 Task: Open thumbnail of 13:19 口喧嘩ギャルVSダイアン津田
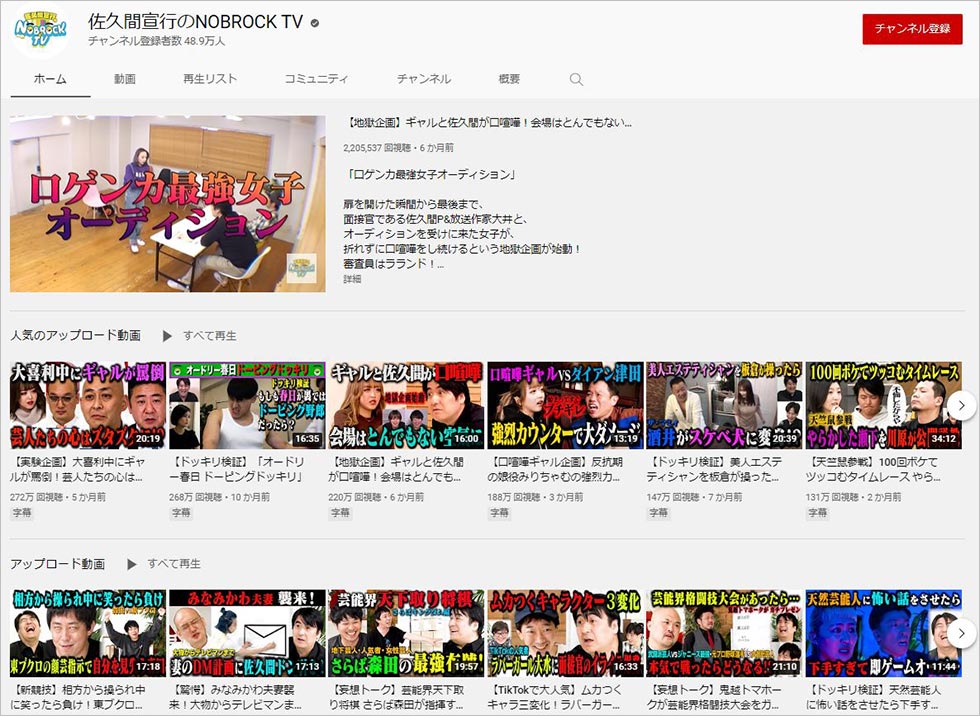pyautogui.click(x=566, y=405)
